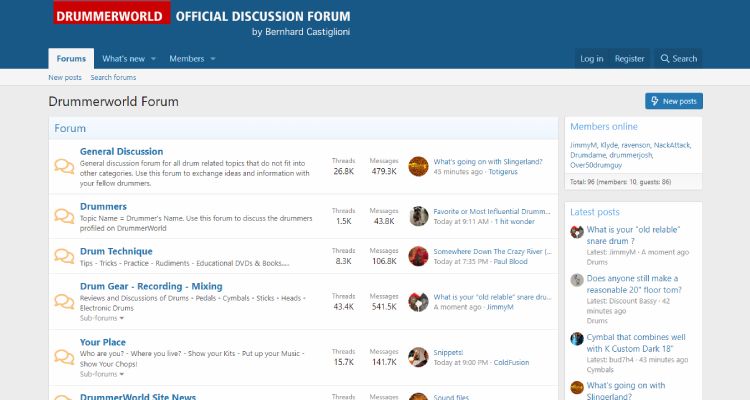Click the New posts sub-navigation link

65,78
